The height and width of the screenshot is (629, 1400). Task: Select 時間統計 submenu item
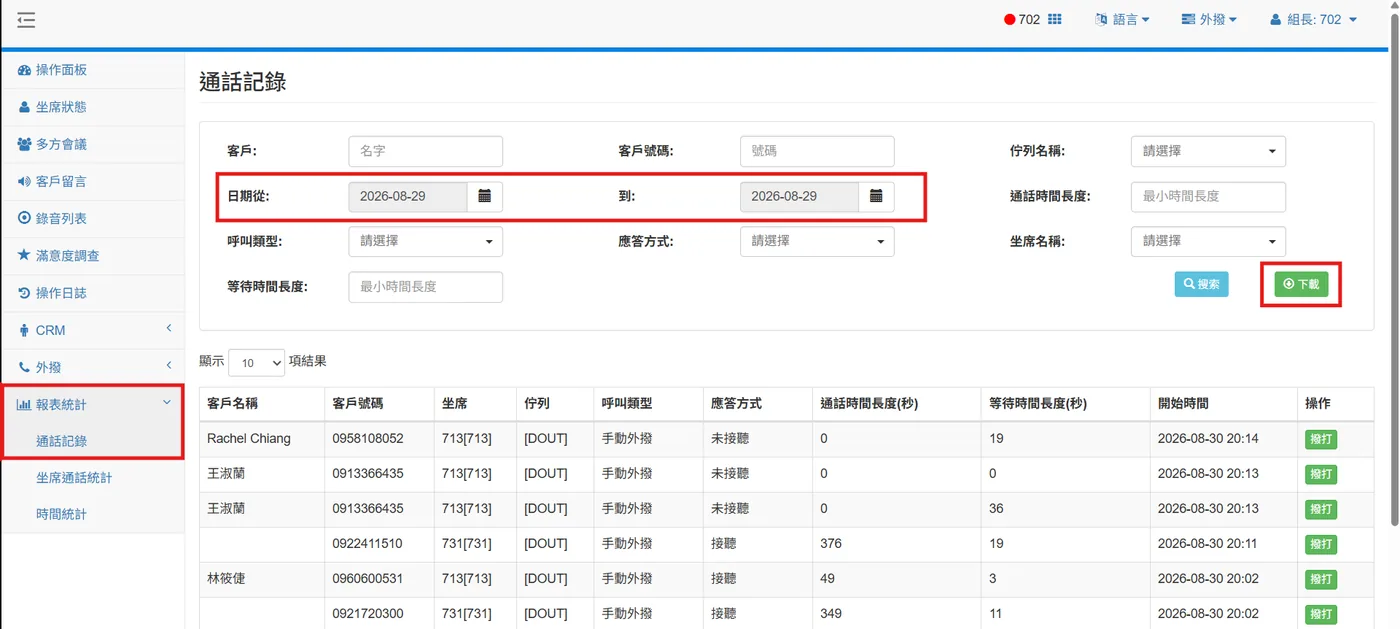click(61, 514)
